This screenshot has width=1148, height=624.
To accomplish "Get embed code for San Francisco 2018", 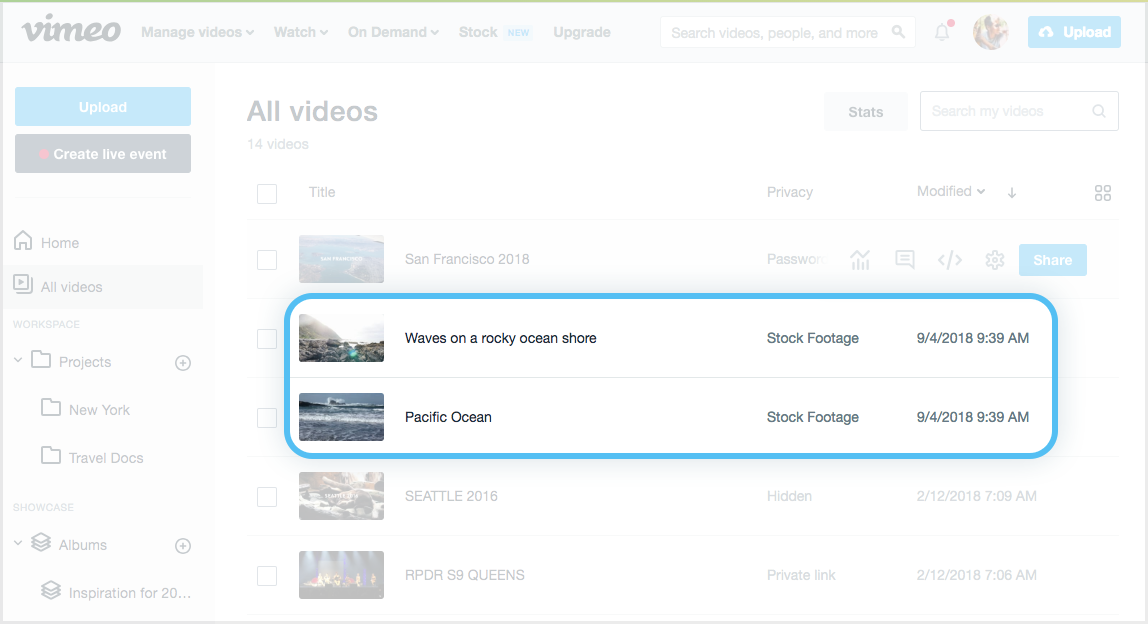I will click(950, 260).
